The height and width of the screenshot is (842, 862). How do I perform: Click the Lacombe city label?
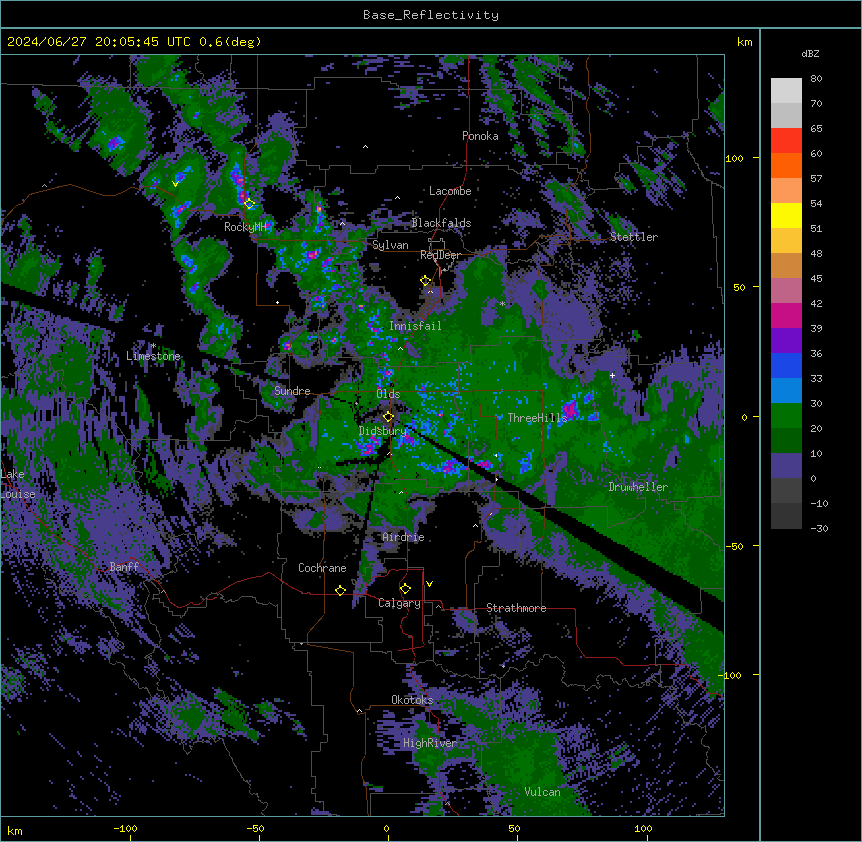click(450, 191)
